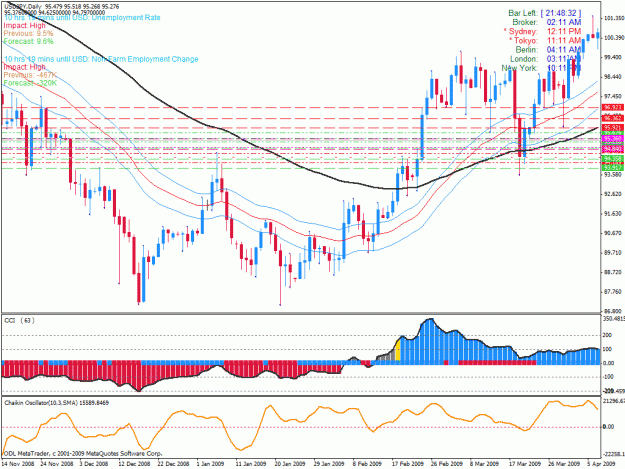Select the green 94.358 level price tag
The height and width of the screenshot is (469, 625).
(613, 159)
